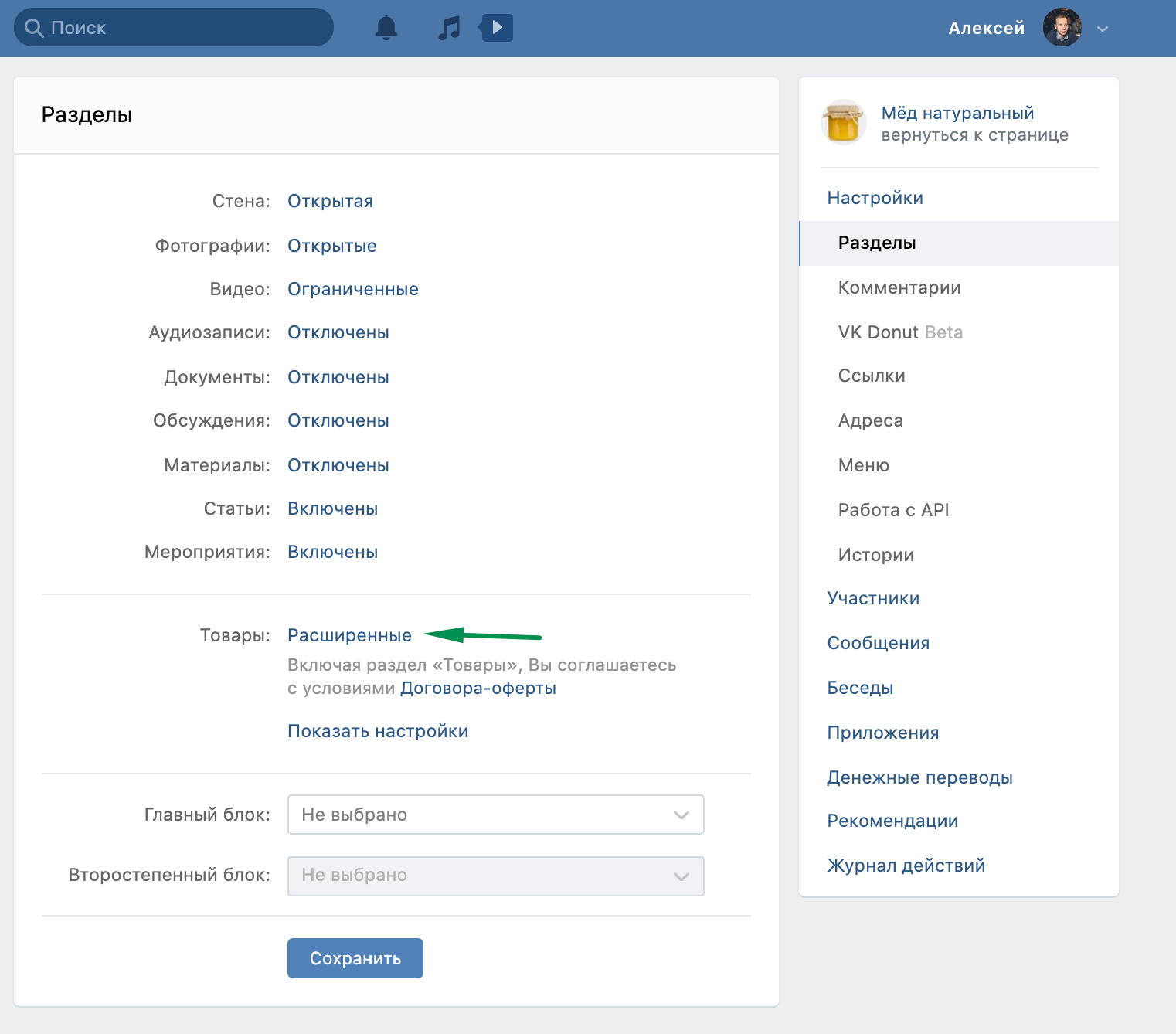
Task: Toggle the Мероприятия setting Включены
Action: (x=332, y=552)
